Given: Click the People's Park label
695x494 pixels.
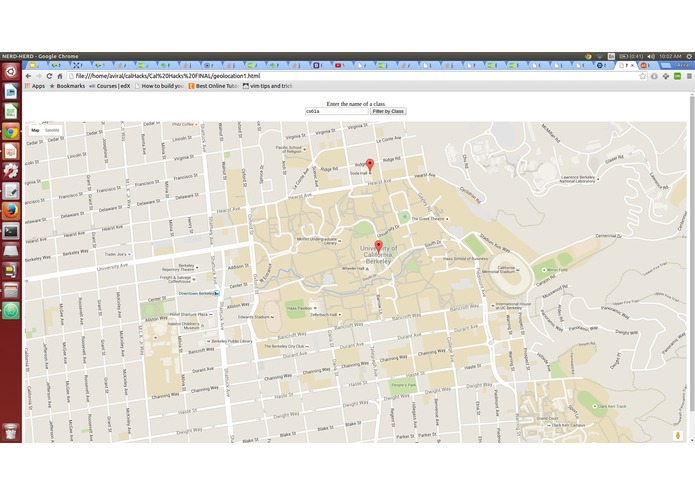Looking at the screenshot, I should point(404,385).
